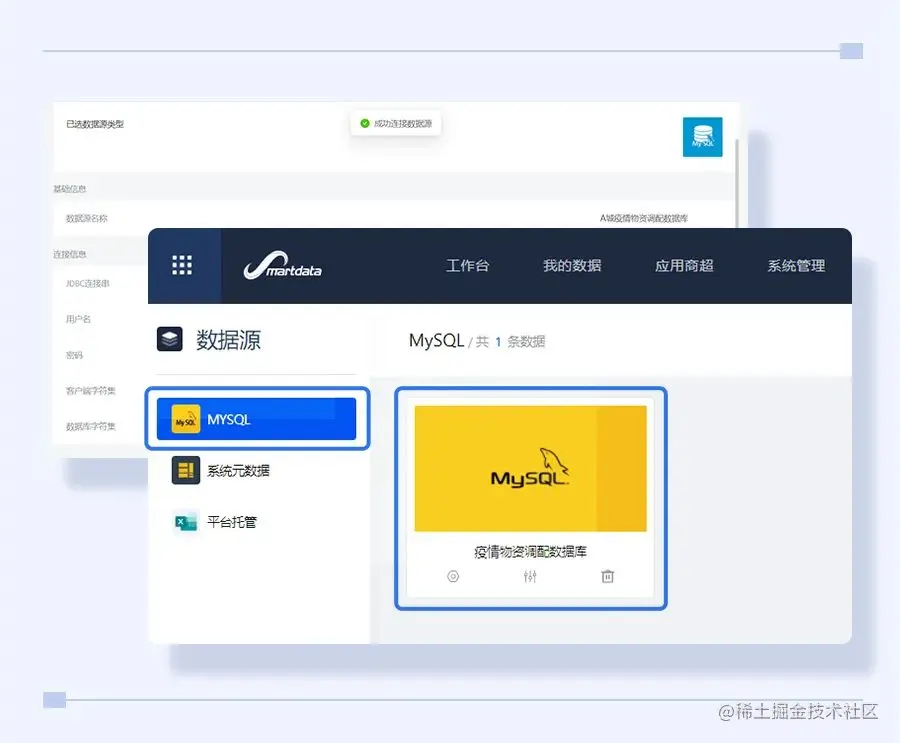
Task: Click the 系统元数据 icon
Action: point(186,470)
